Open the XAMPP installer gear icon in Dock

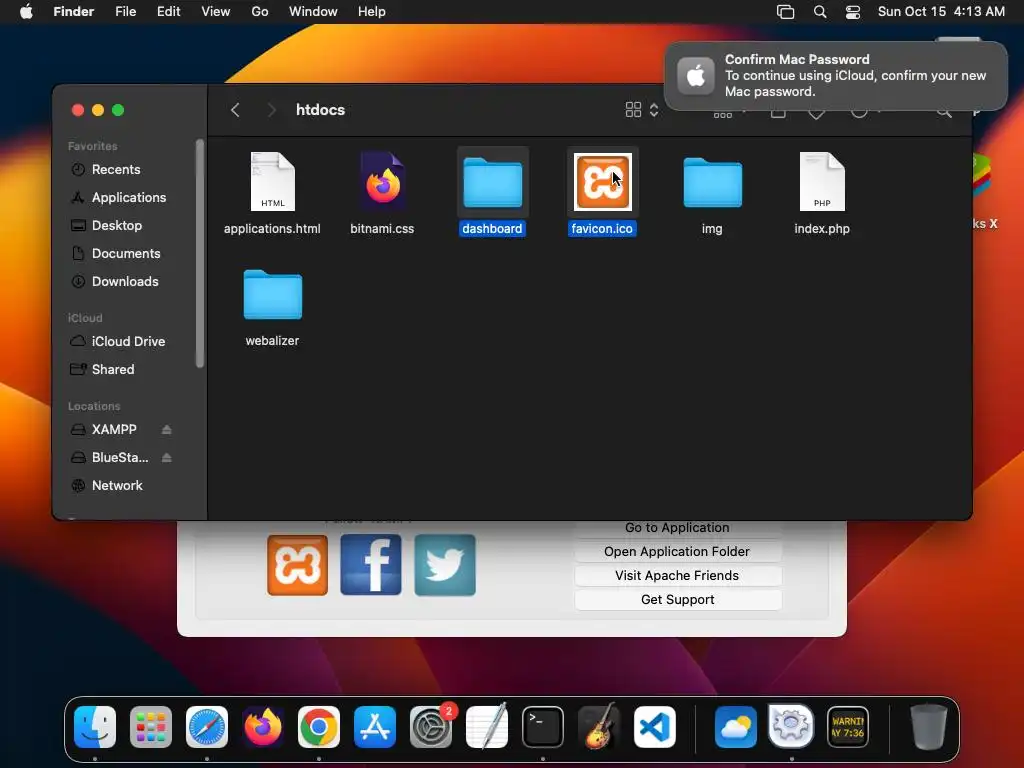click(x=792, y=726)
